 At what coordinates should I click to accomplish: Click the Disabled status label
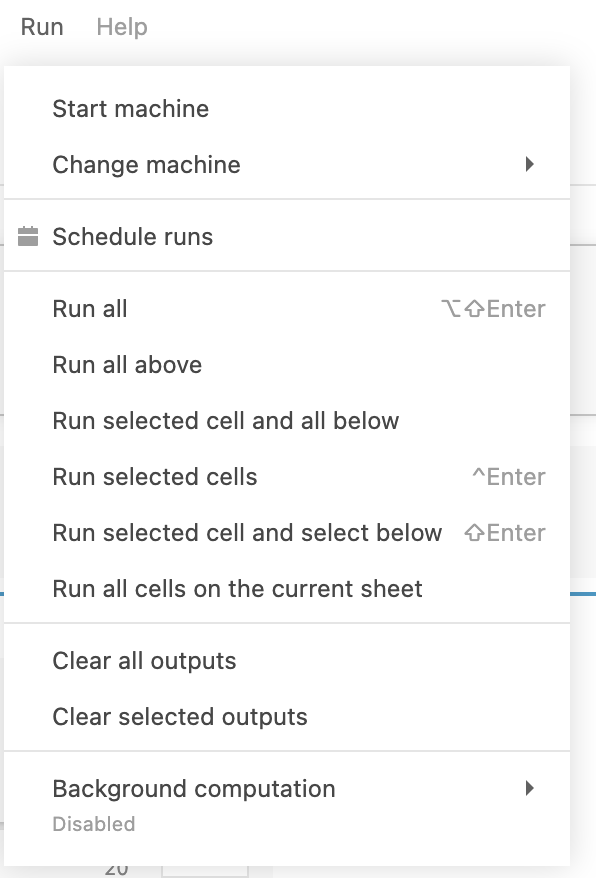point(94,824)
